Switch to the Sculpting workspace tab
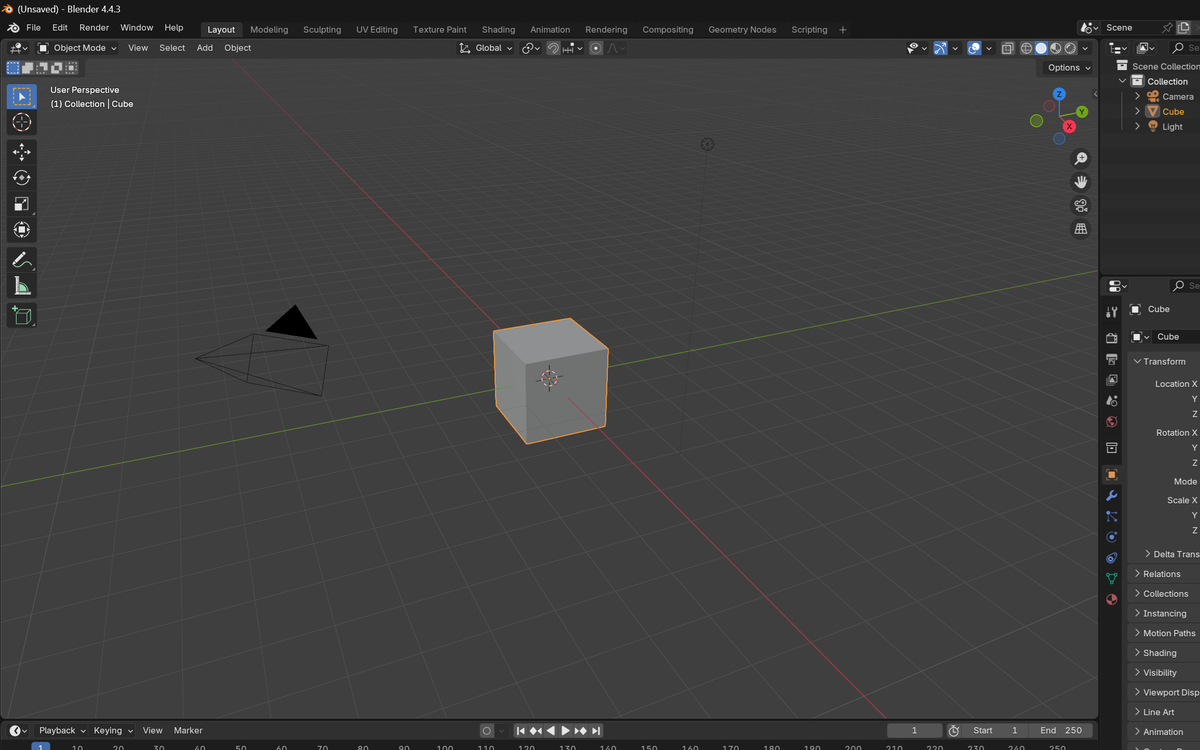 [322, 30]
